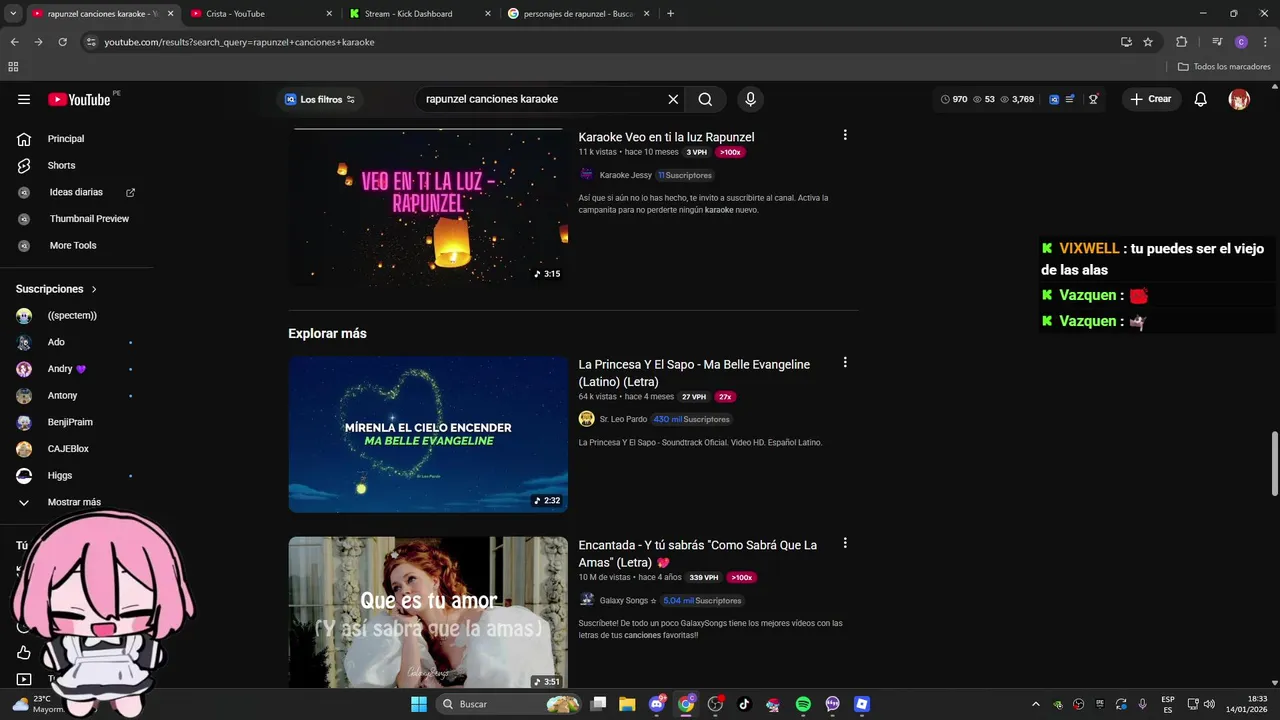
Task: Bookmark this page with star icon
Action: coord(1148,42)
